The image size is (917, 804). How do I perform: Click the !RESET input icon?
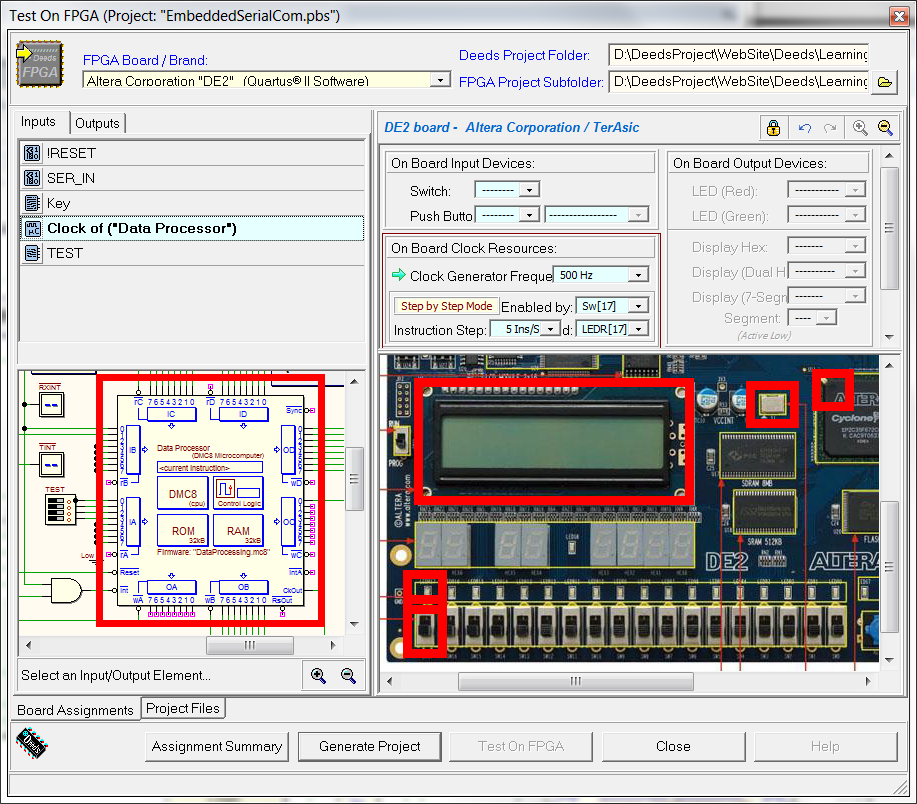pyautogui.click(x=32, y=153)
